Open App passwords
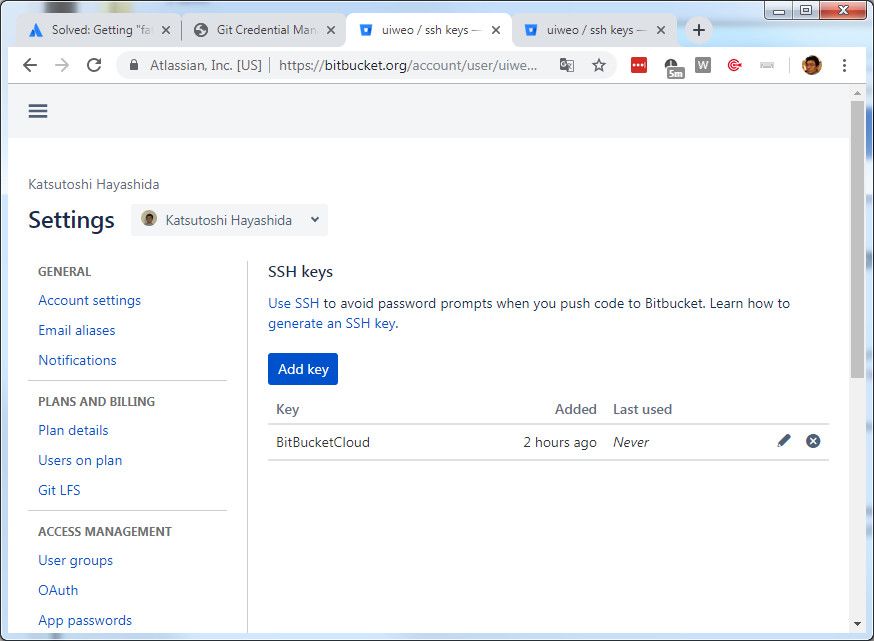 tap(85, 620)
